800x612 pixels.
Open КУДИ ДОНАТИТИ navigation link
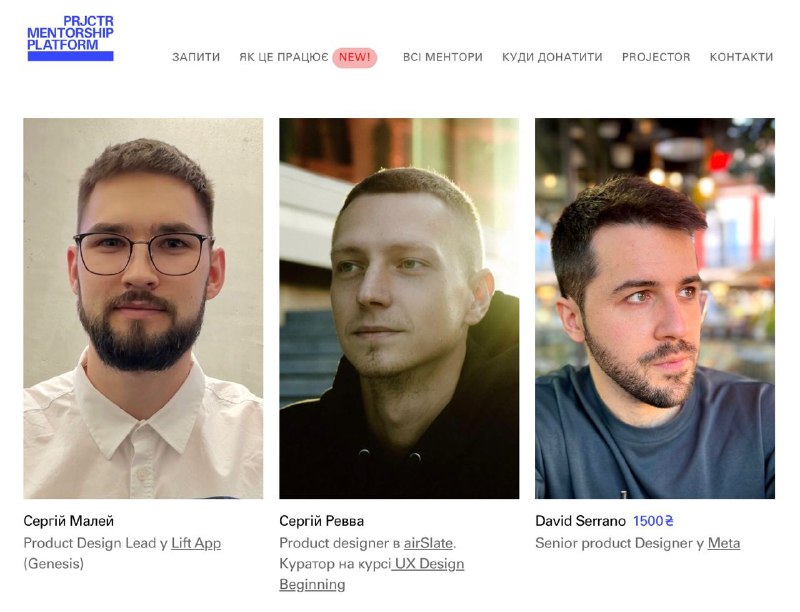pos(552,57)
